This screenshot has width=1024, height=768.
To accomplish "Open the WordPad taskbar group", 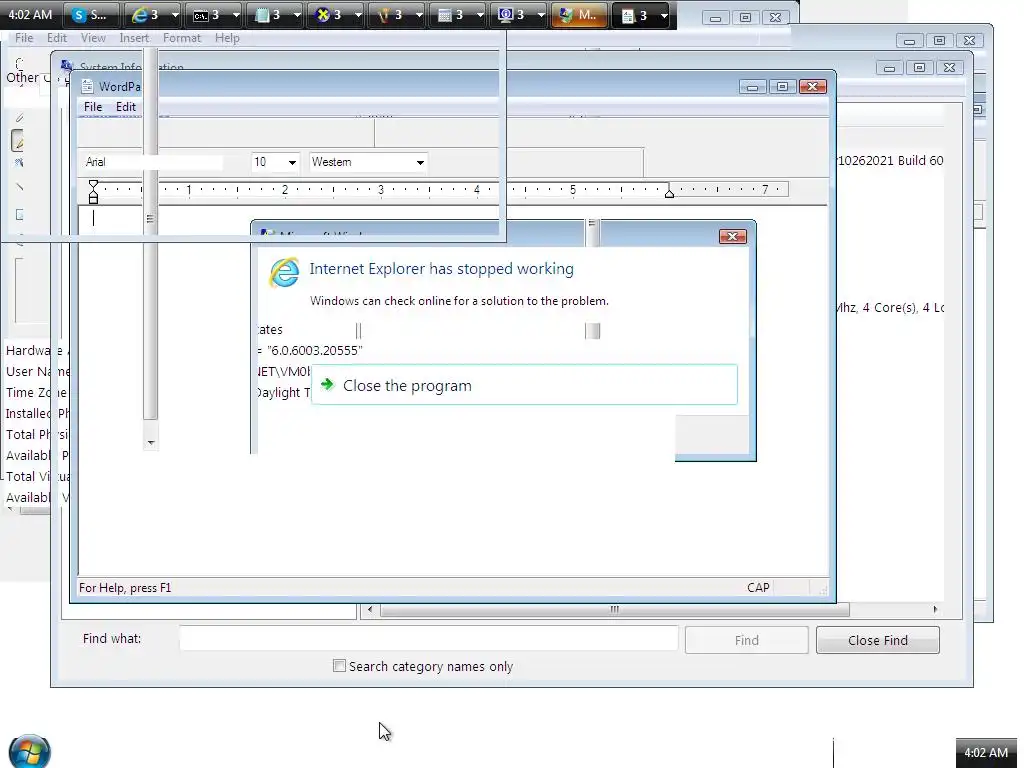I will pyautogui.click(x=641, y=15).
